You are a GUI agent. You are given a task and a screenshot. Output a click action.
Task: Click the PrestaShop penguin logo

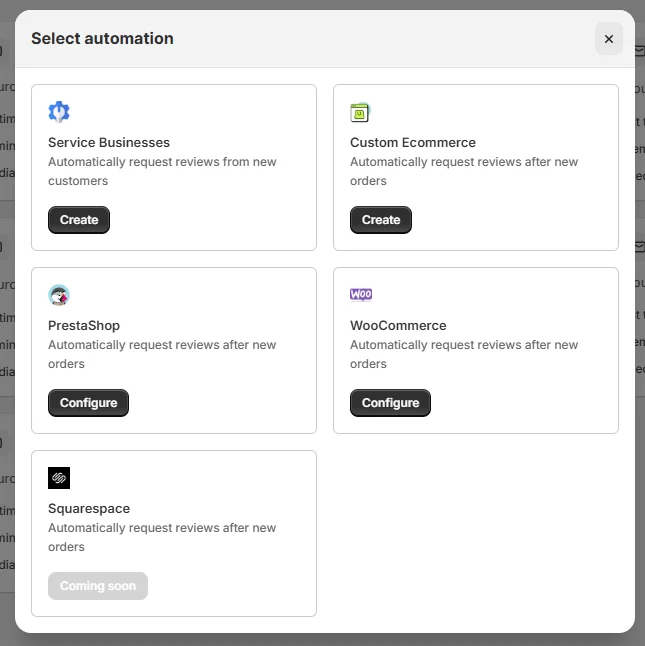(x=59, y=295)
